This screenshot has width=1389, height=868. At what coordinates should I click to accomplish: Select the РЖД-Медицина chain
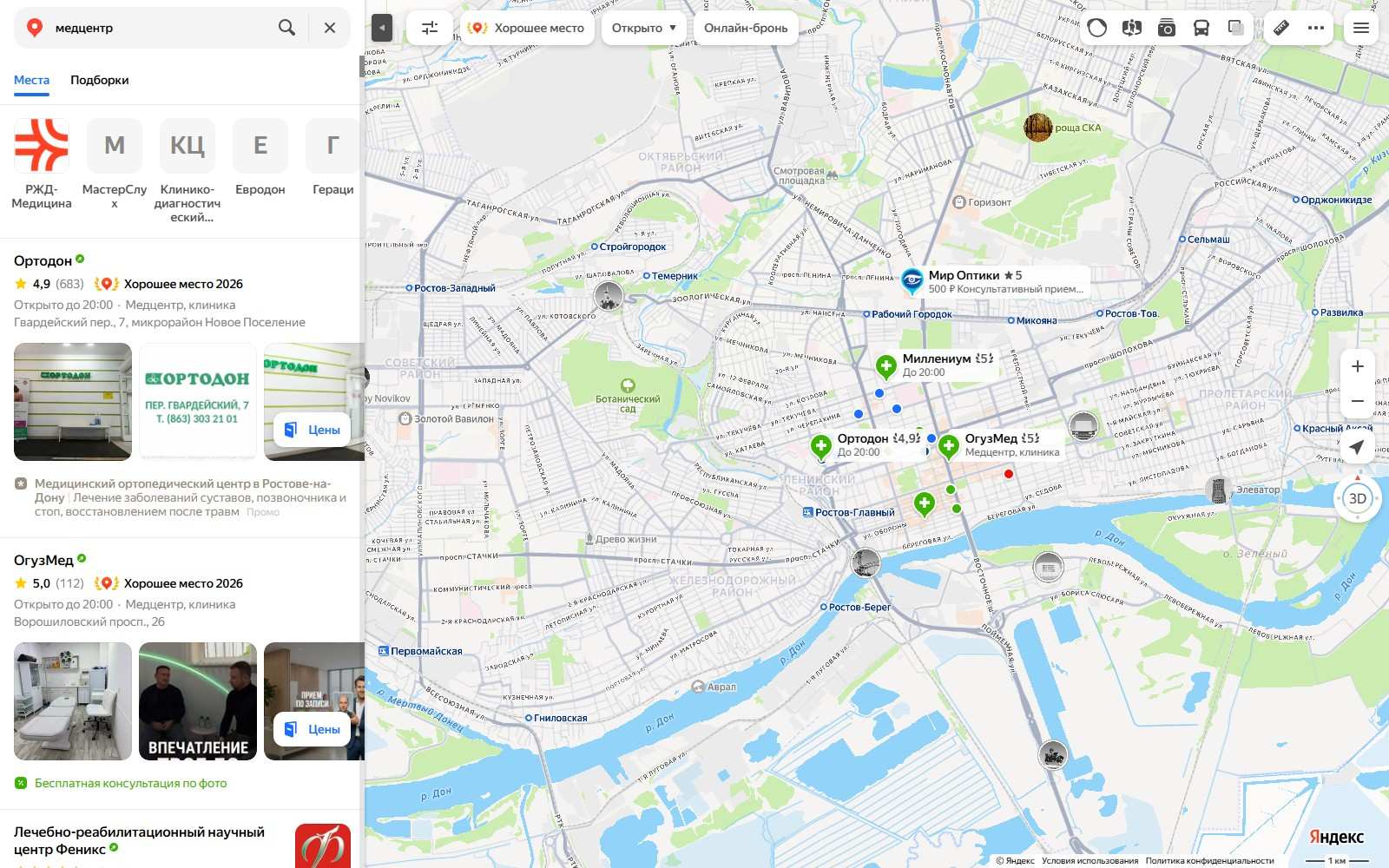click(x=42, y=164)
